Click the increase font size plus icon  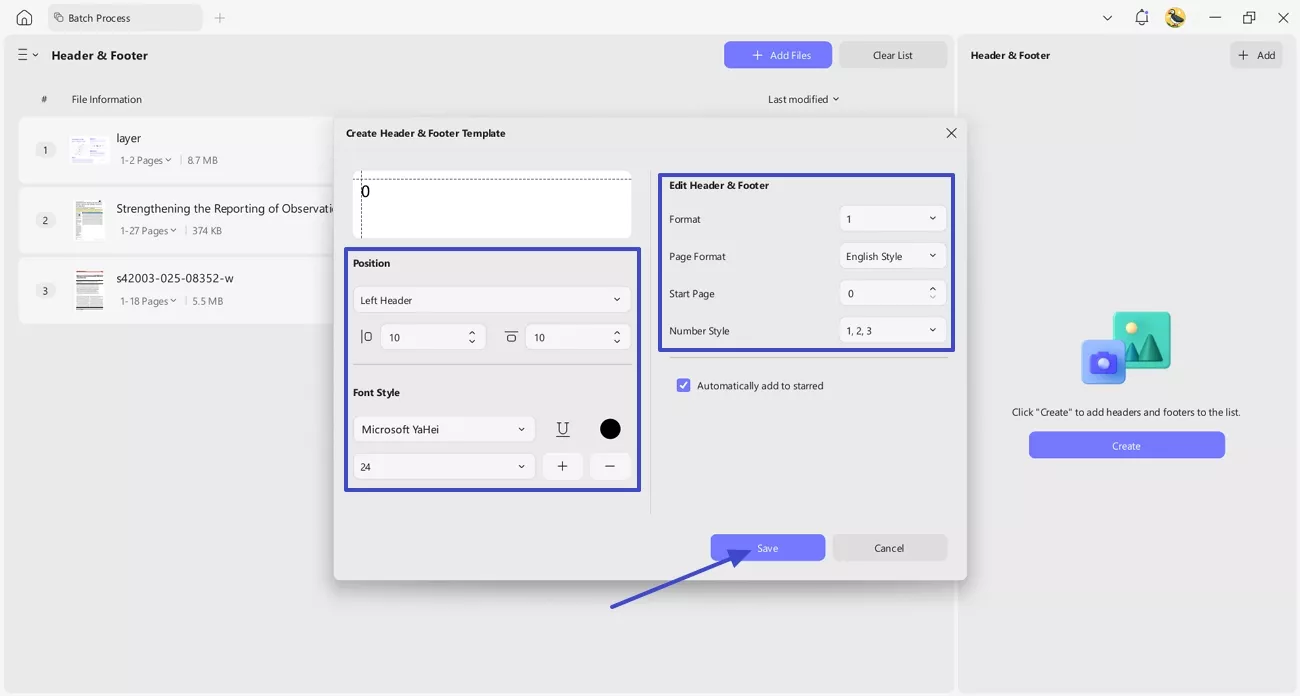562,466
